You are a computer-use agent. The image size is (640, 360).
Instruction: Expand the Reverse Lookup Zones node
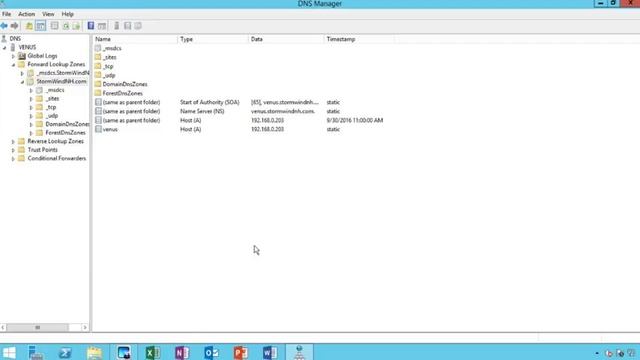point(13,142)
